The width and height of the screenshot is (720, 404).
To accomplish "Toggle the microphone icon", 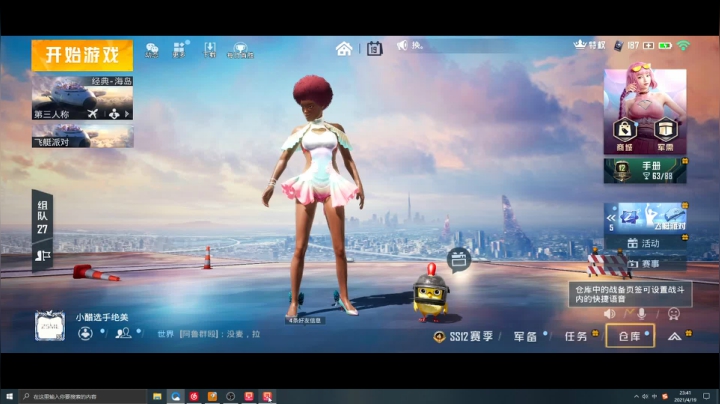I will tap(641, 314).
